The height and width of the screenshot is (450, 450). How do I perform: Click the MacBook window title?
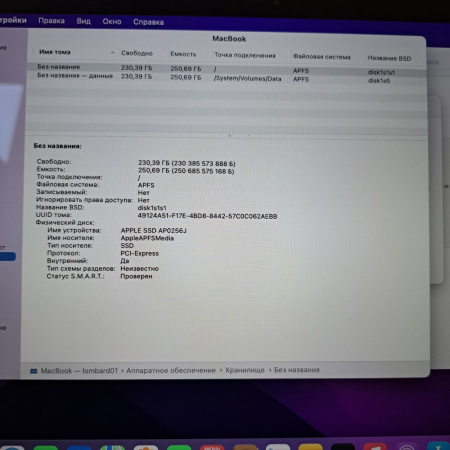pos(229,39)
